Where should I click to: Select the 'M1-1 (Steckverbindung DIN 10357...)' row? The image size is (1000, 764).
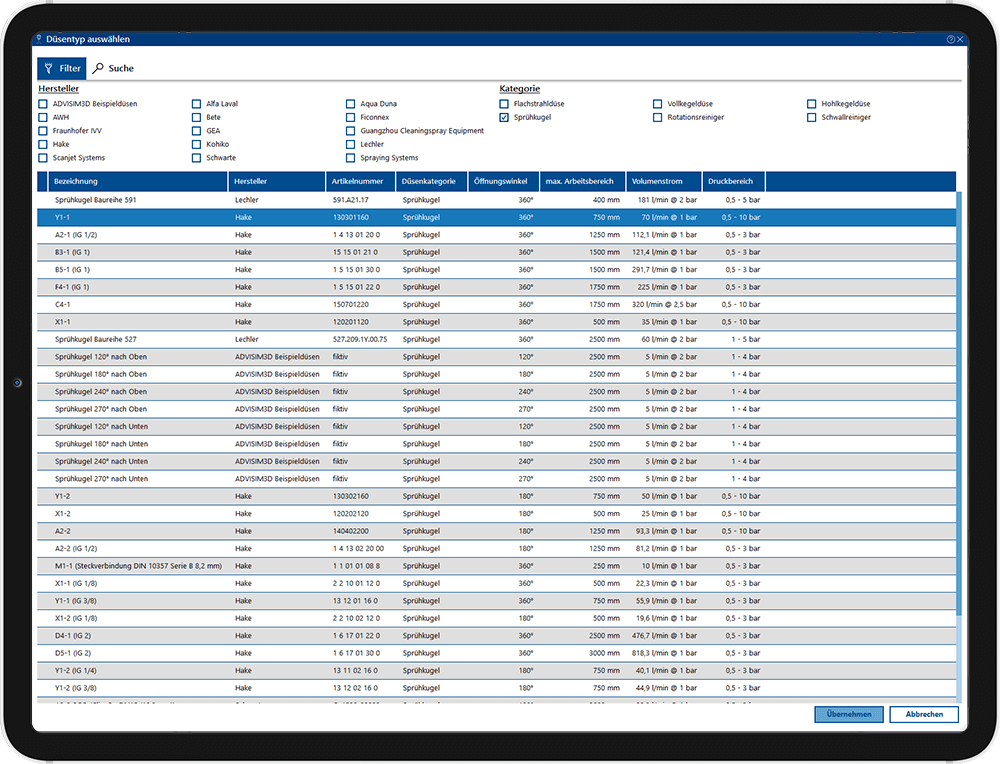point(497,566)
